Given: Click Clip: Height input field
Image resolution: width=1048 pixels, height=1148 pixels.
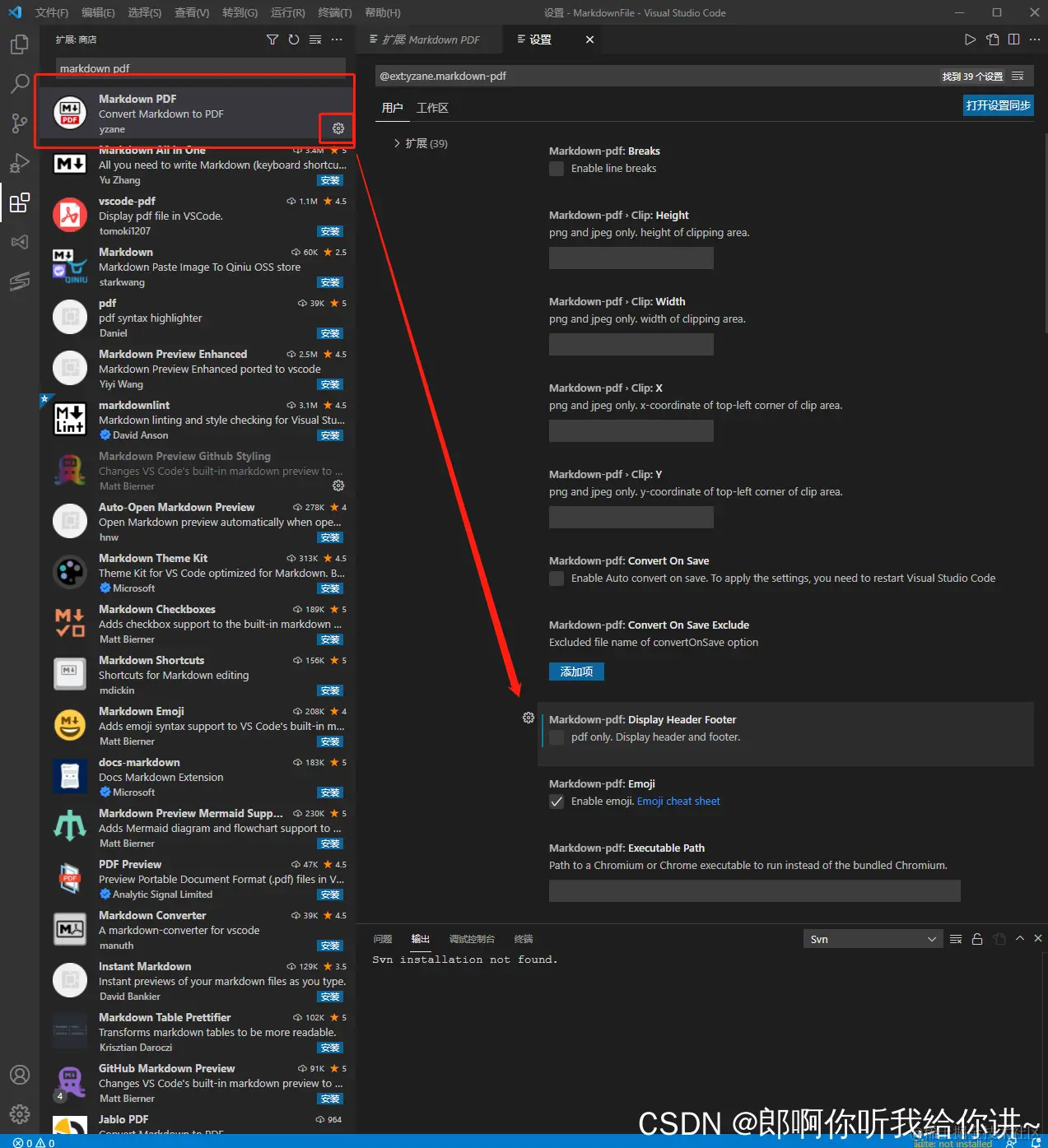Looking at the screenshot, I should point(631,258).
